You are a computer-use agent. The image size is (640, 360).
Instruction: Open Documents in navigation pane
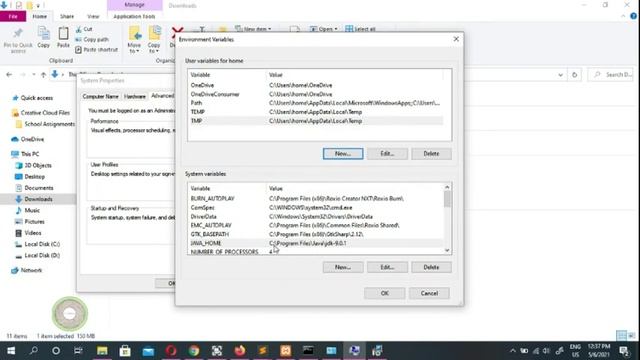coord(38,188)
